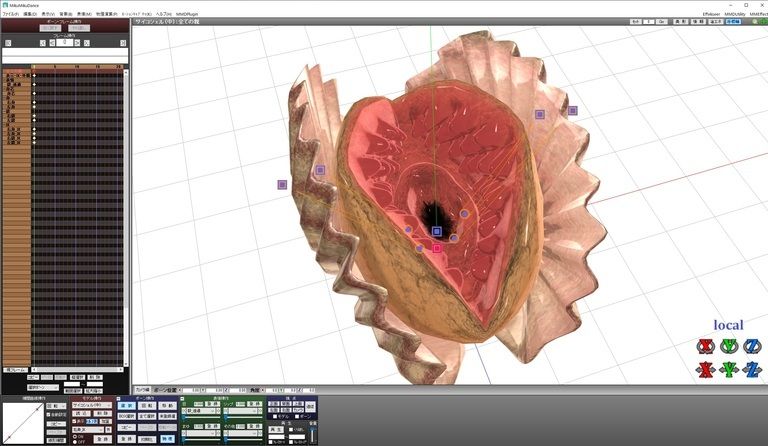
Task: Click the 再生 play button
Action: click(276, 430)
